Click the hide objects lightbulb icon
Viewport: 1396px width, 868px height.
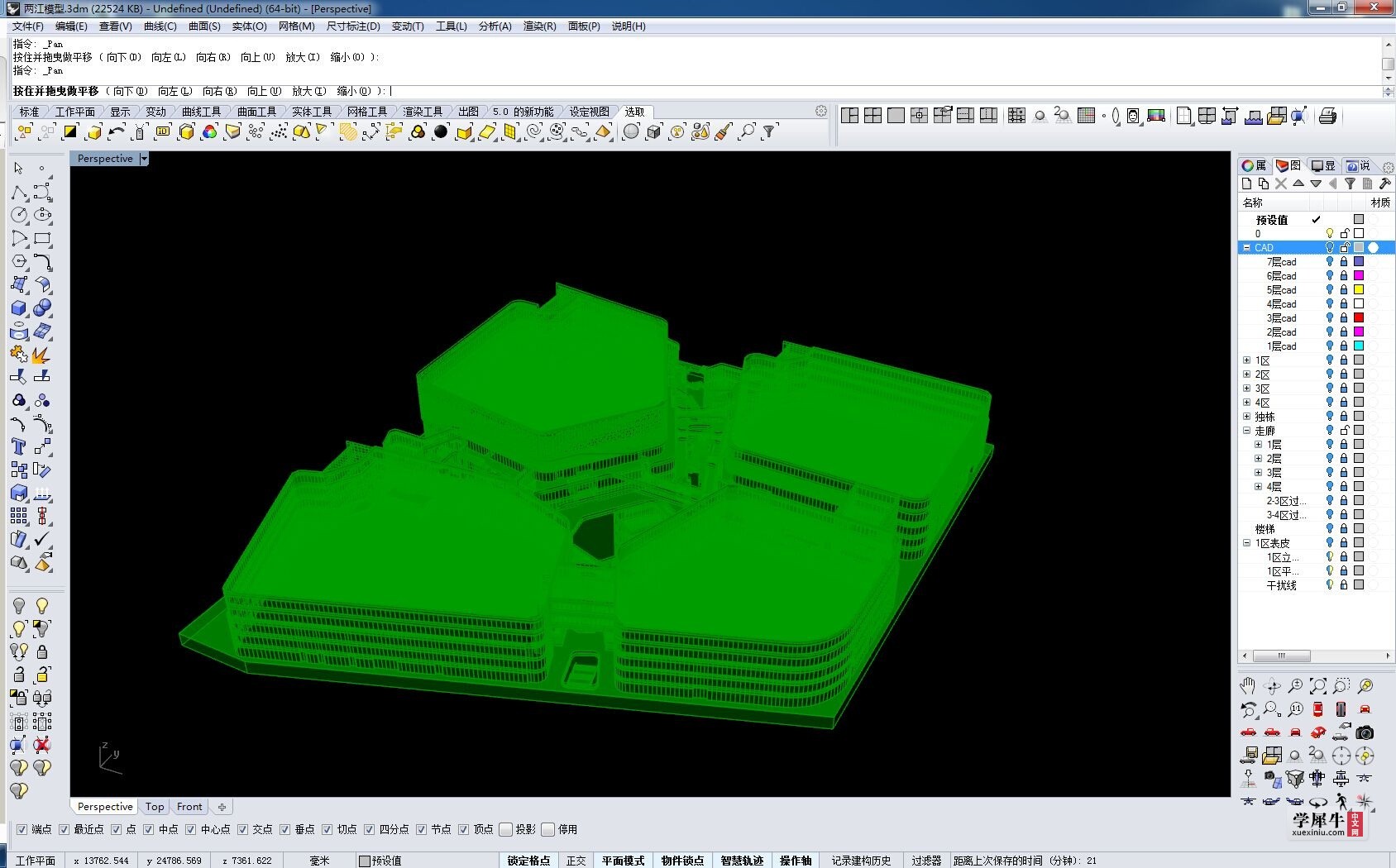click(19, 606)
